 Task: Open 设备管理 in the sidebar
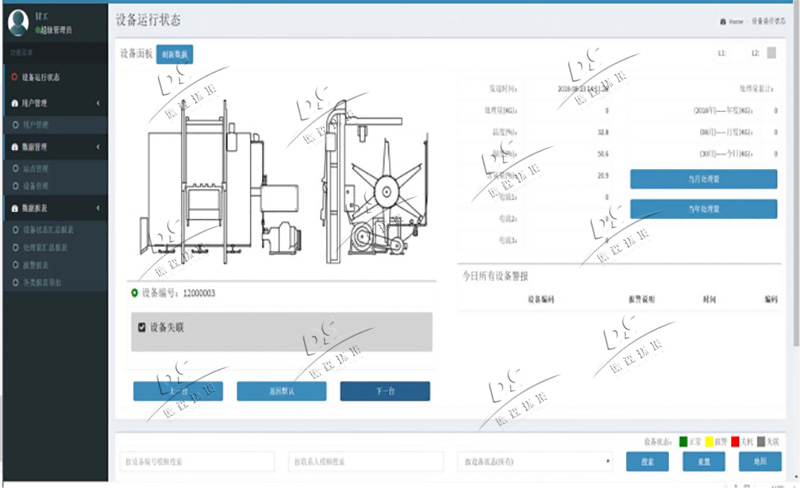35,185
